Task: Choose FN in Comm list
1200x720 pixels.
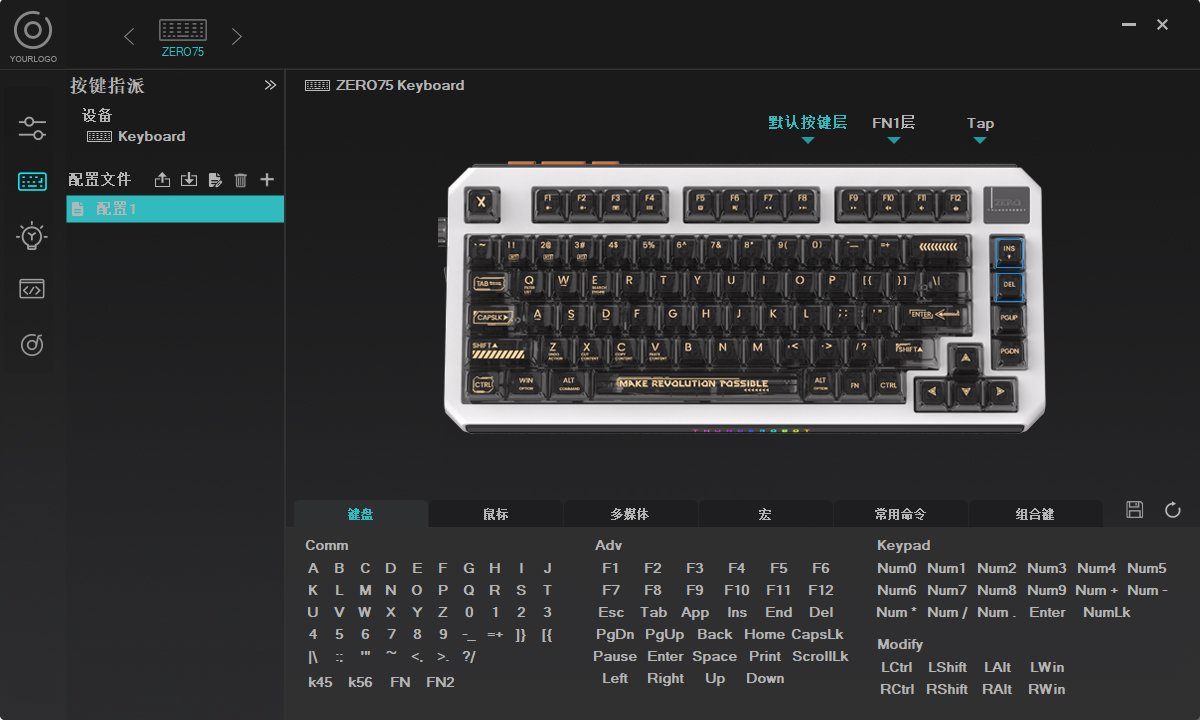Action: (x=400, y=682)
